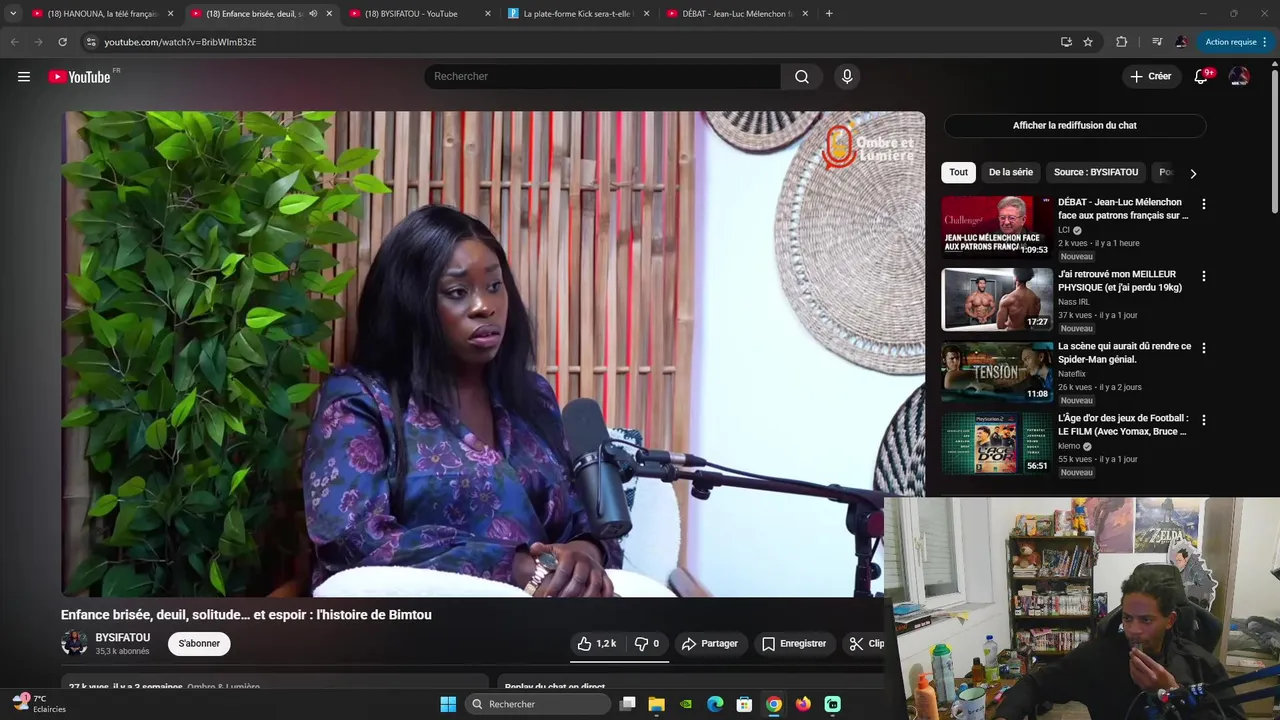Click the Partager button

710,644
